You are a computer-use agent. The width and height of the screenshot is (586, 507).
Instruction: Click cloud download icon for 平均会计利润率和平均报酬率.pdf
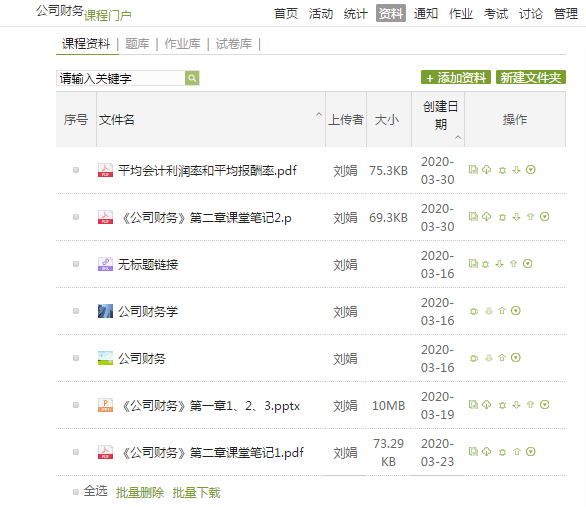point(486,170)
